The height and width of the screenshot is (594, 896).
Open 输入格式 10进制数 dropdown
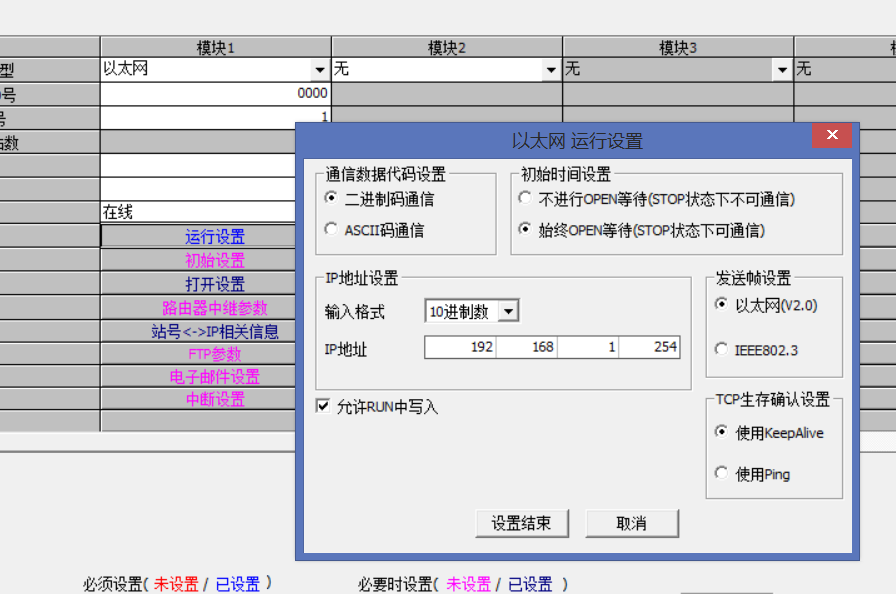(508, 311)
